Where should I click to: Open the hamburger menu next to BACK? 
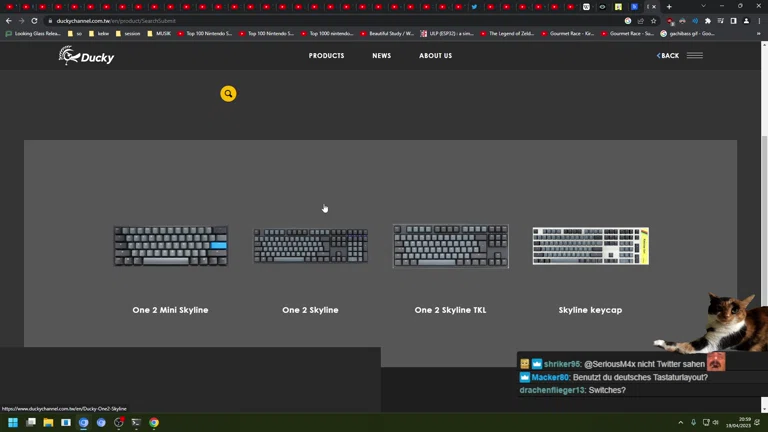point(694,56)
